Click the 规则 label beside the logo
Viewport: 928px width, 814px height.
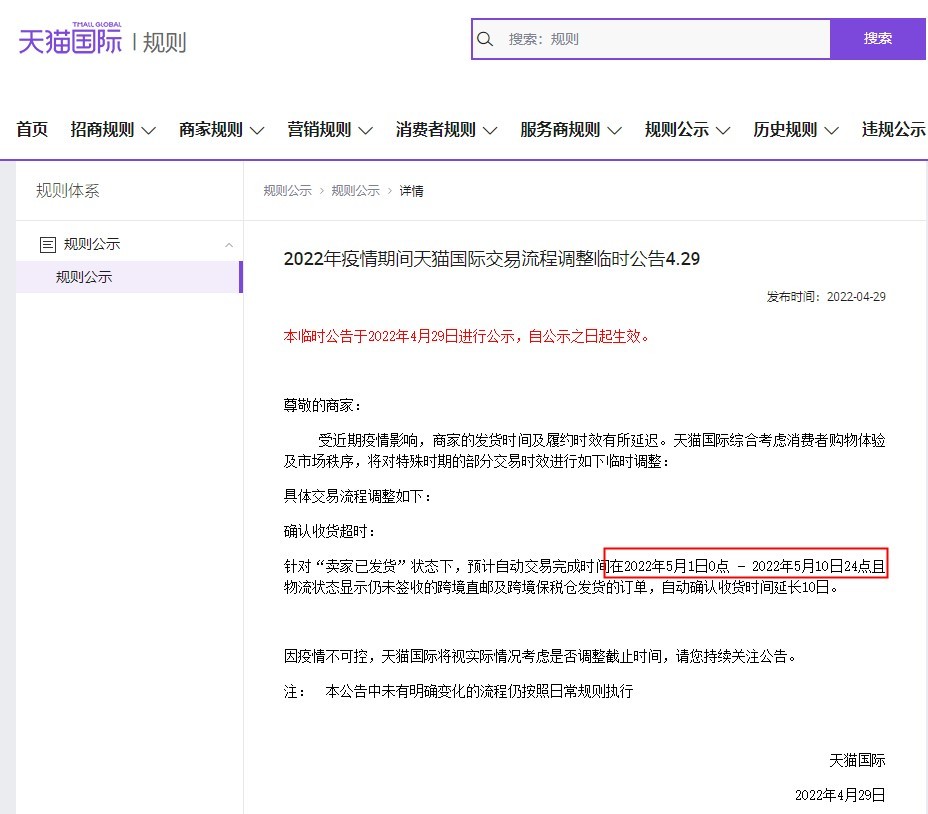(x=165, y=43)
